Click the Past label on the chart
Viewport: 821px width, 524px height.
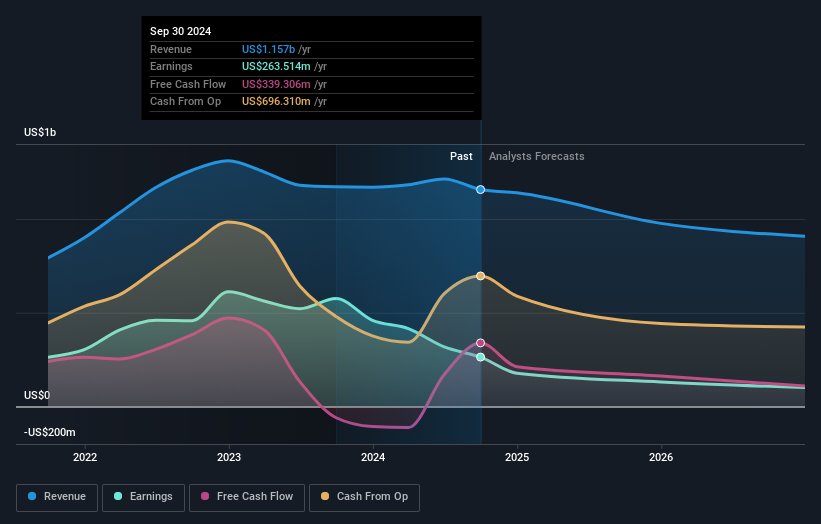tap(461, 156)
